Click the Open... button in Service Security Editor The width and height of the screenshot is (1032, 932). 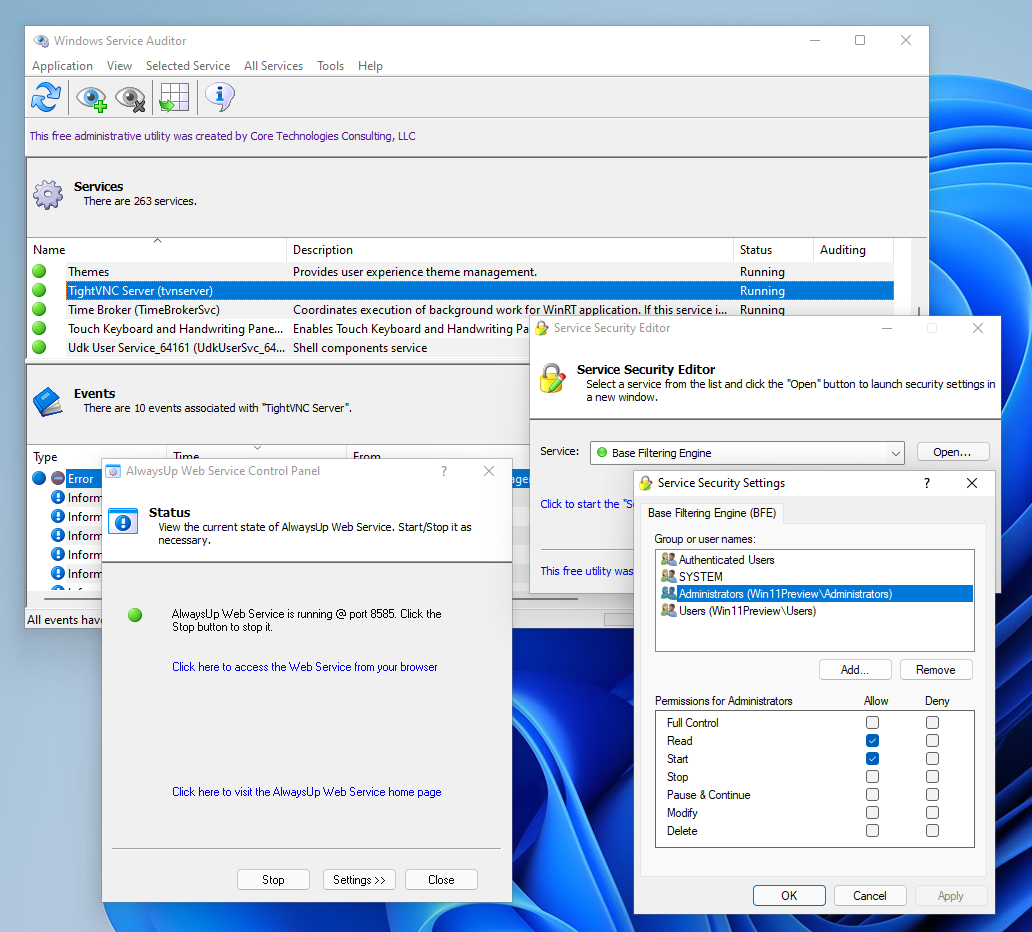[952, 452]
